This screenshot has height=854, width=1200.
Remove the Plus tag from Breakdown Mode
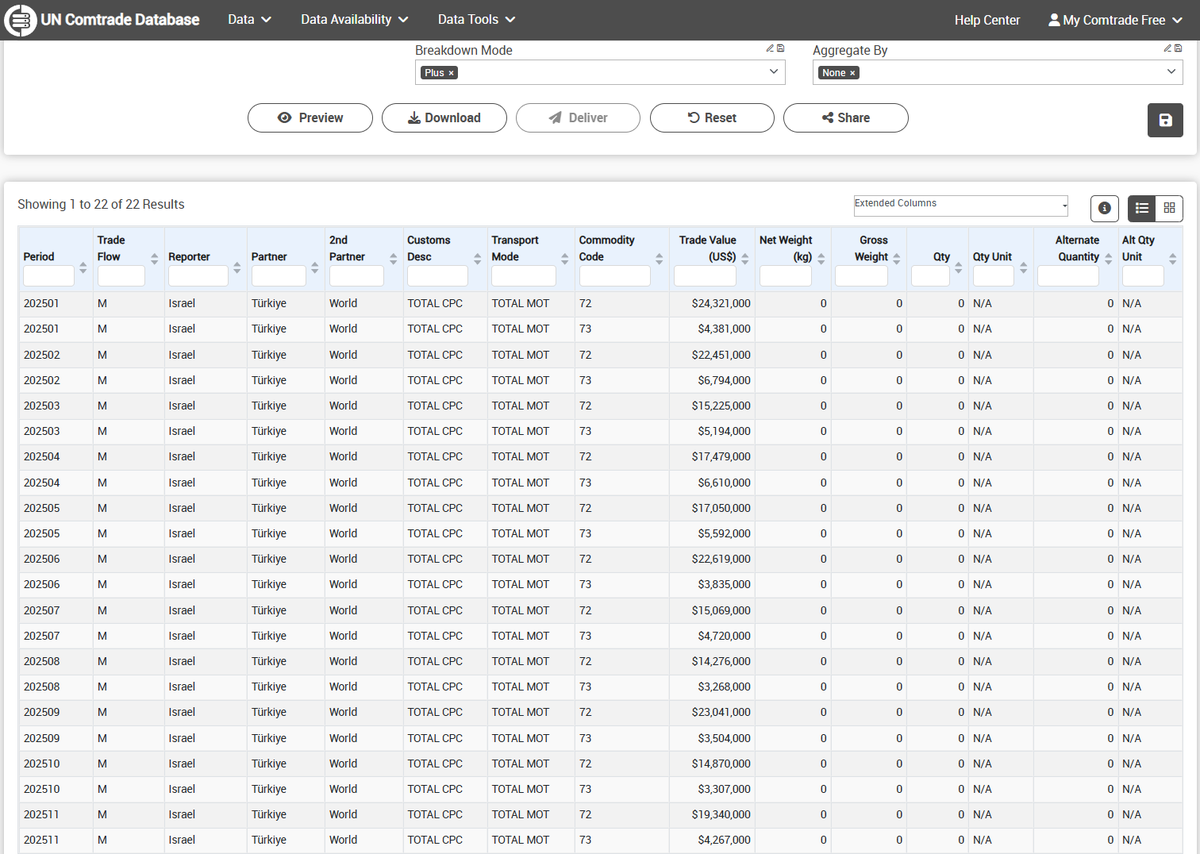pos(451,73)
